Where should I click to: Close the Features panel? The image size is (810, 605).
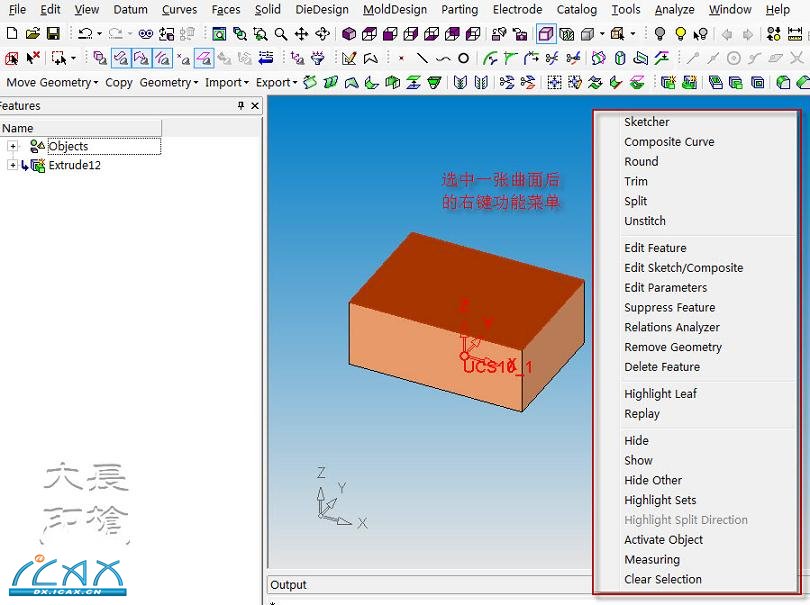pos(255,106)
